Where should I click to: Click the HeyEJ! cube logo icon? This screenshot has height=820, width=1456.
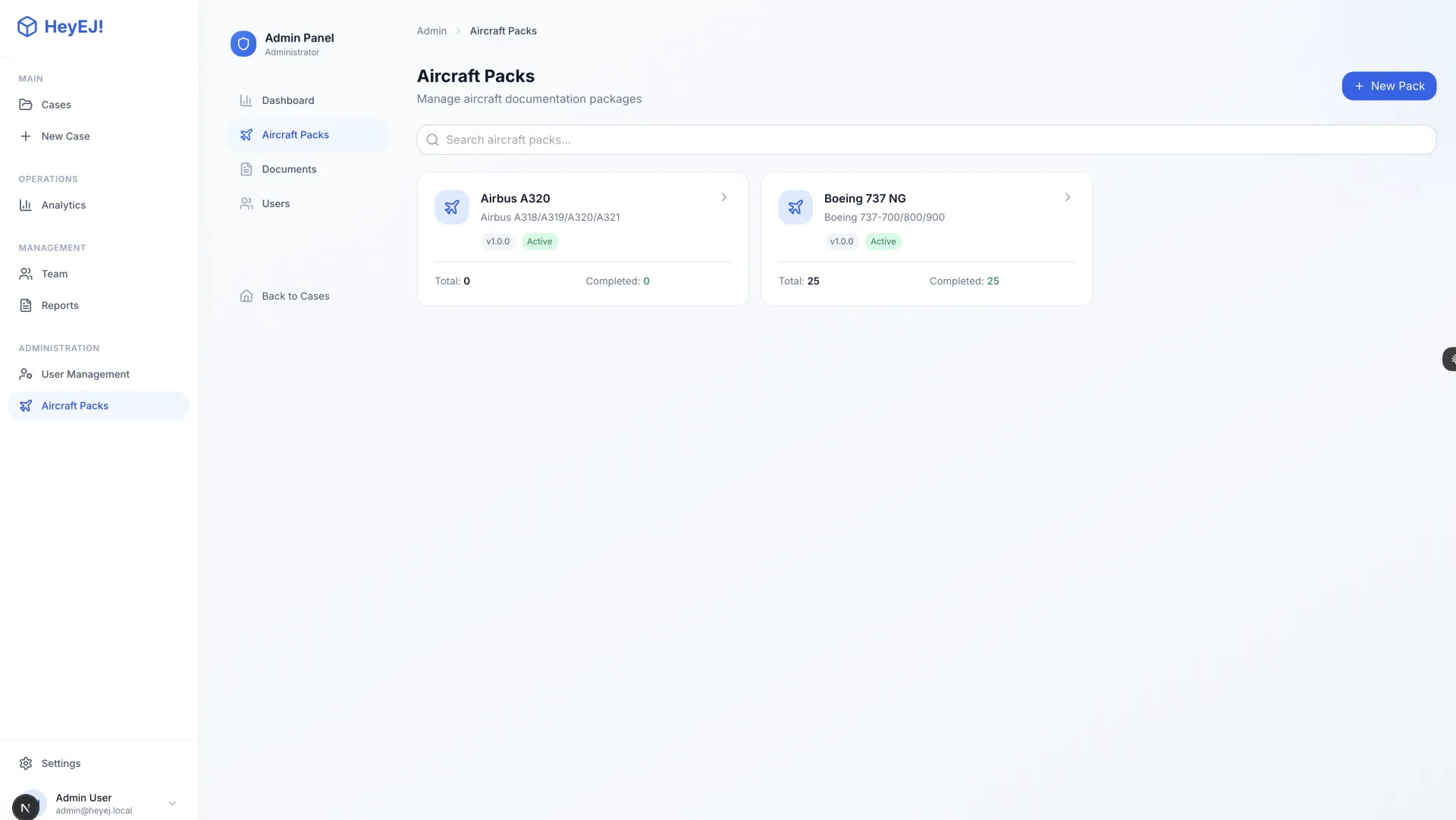pos(27,27)
